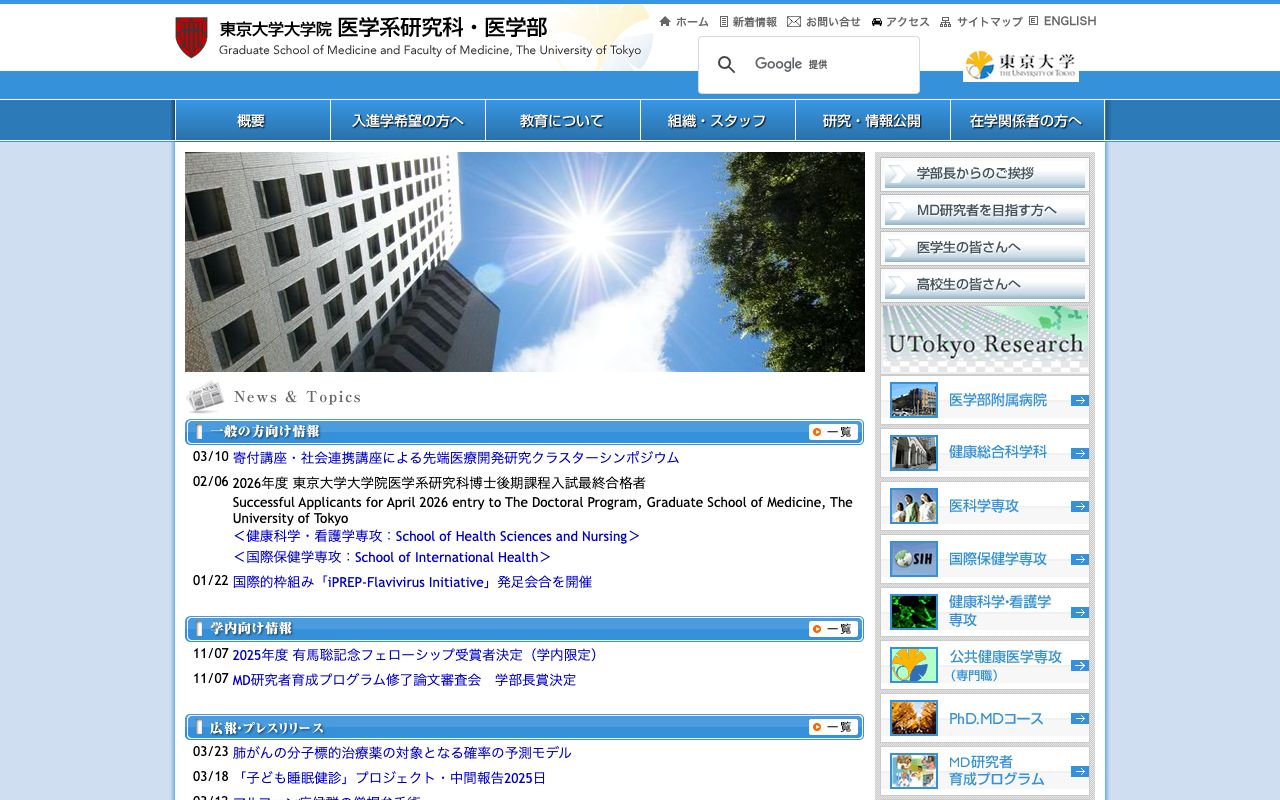Click the search magnifier icon
The width and height of the screenshot is (1280, 800).
[726, 64]
